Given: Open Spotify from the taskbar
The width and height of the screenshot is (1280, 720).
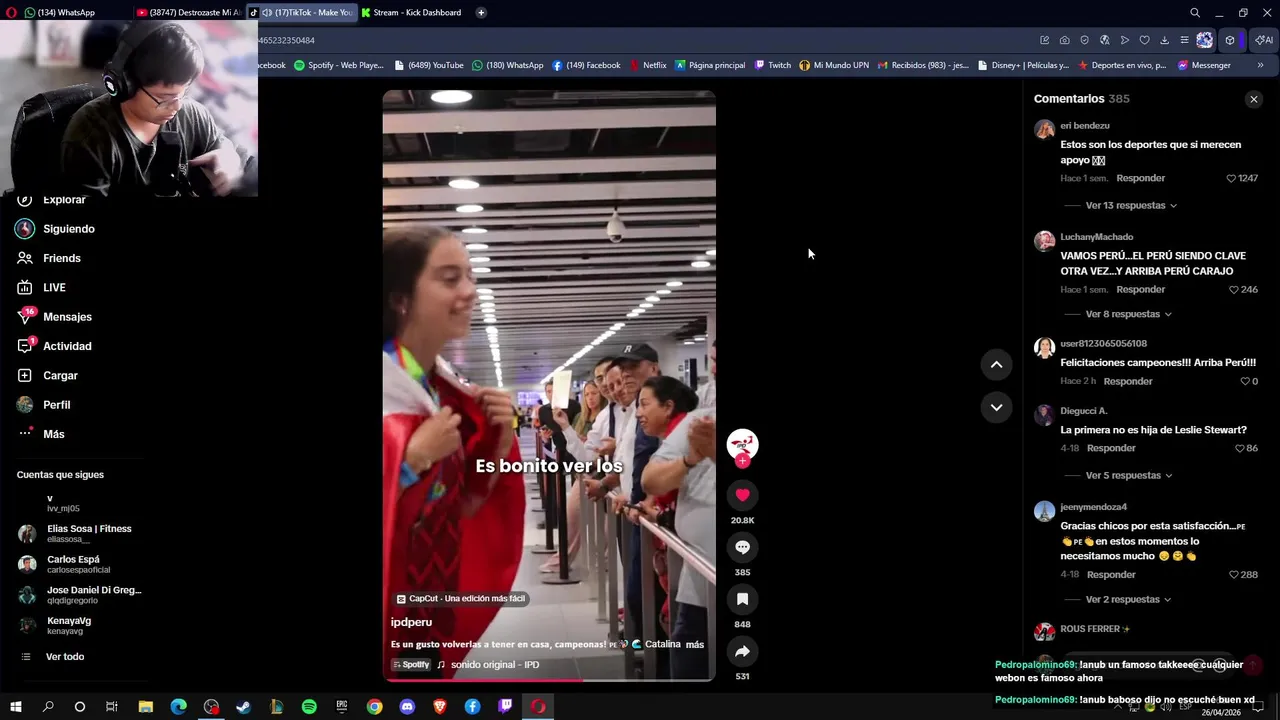Looking at the screenshot, I should pos(309,707).
